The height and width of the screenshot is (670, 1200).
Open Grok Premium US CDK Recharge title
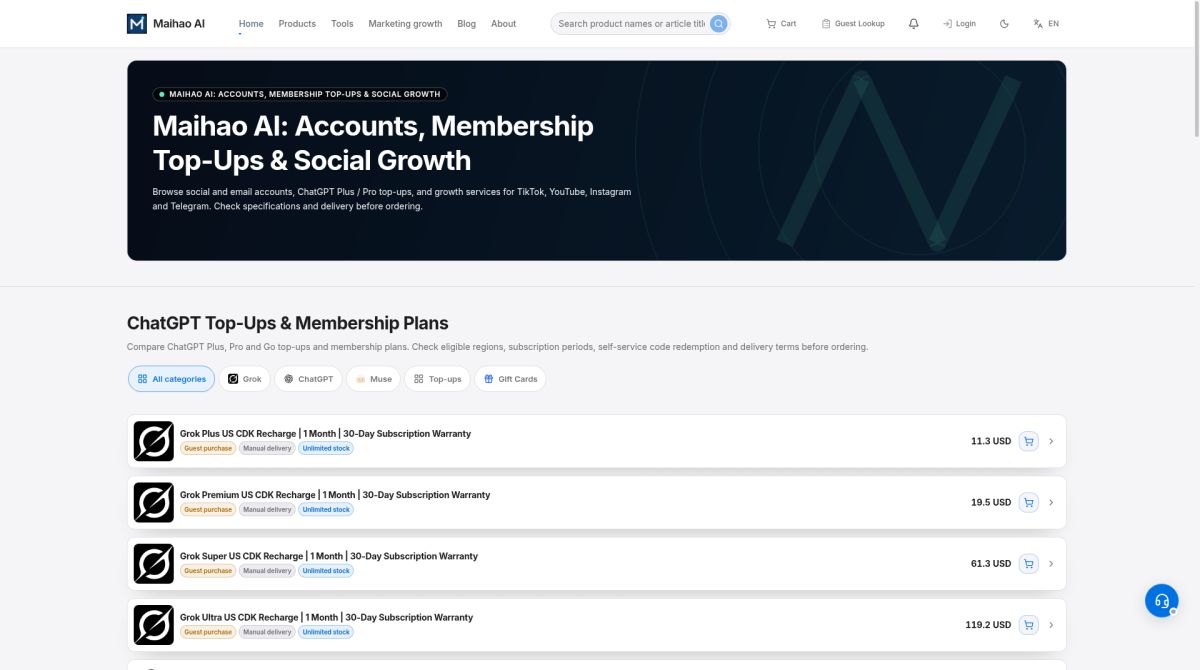click(x=335, y=495)
